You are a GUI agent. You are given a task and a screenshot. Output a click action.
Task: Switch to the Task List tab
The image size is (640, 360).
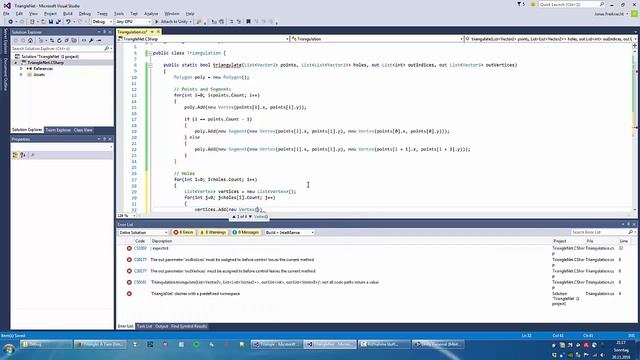(x=144, y=326)
